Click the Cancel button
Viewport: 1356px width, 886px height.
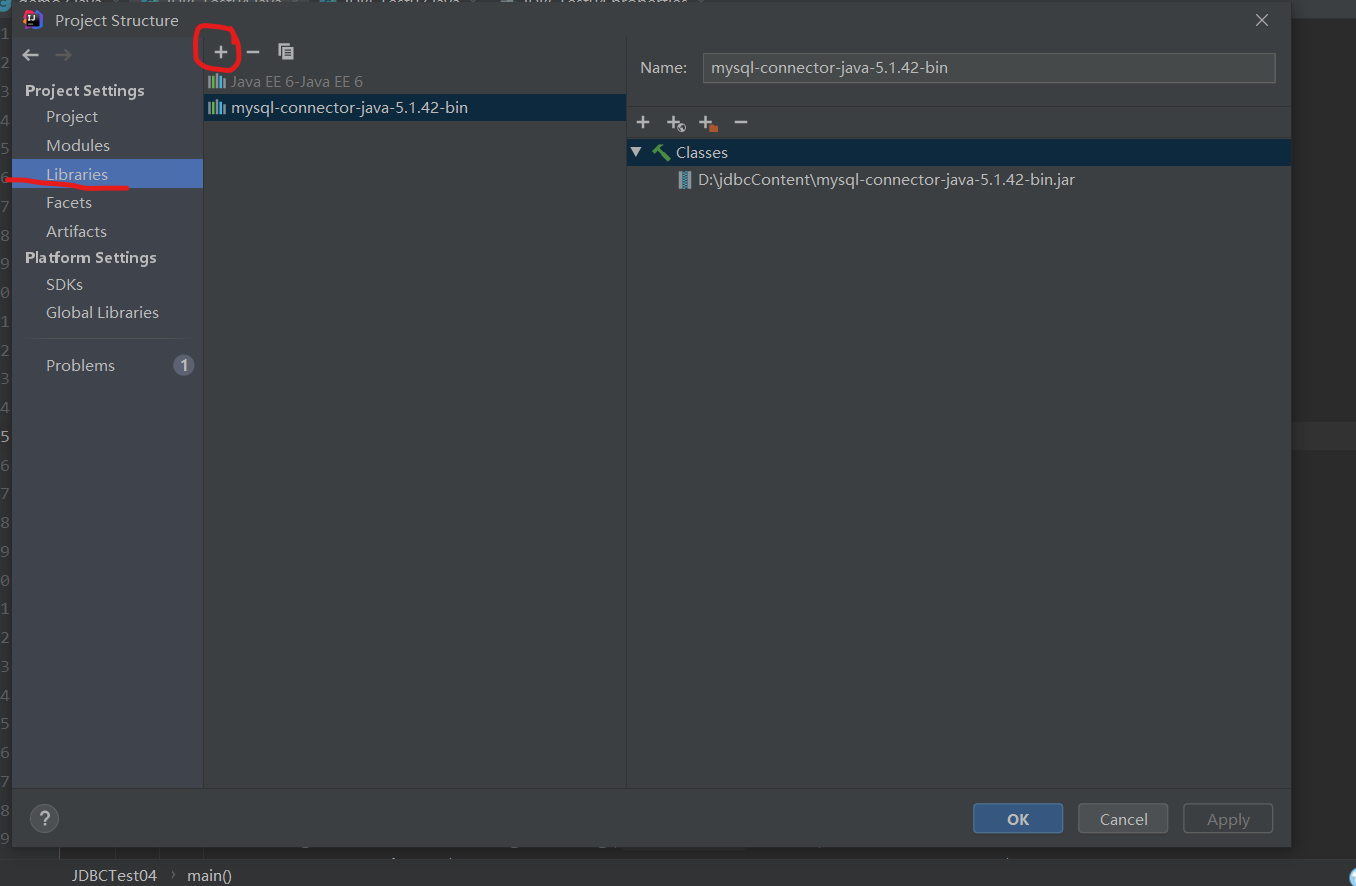point(1123,819)
